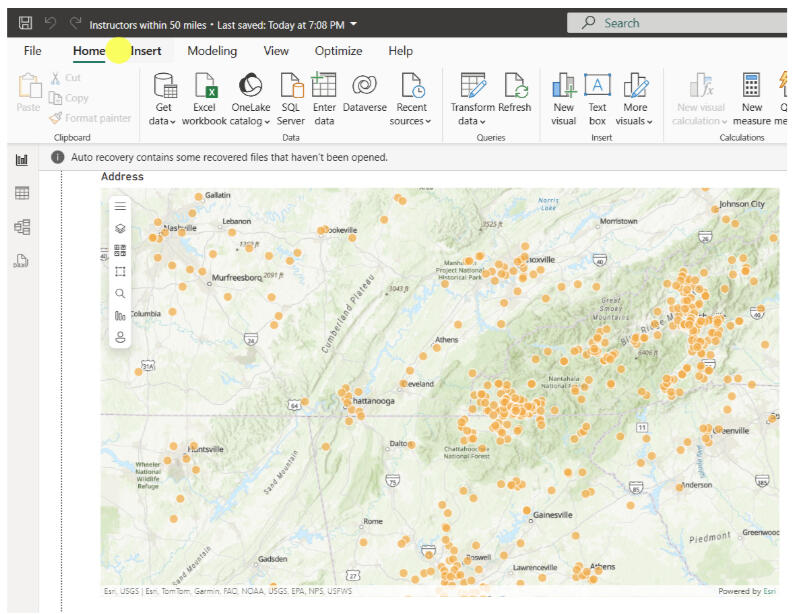Activate the map selection tool
Viewport: 799px width, 614px height.
(x=120, y=272)
